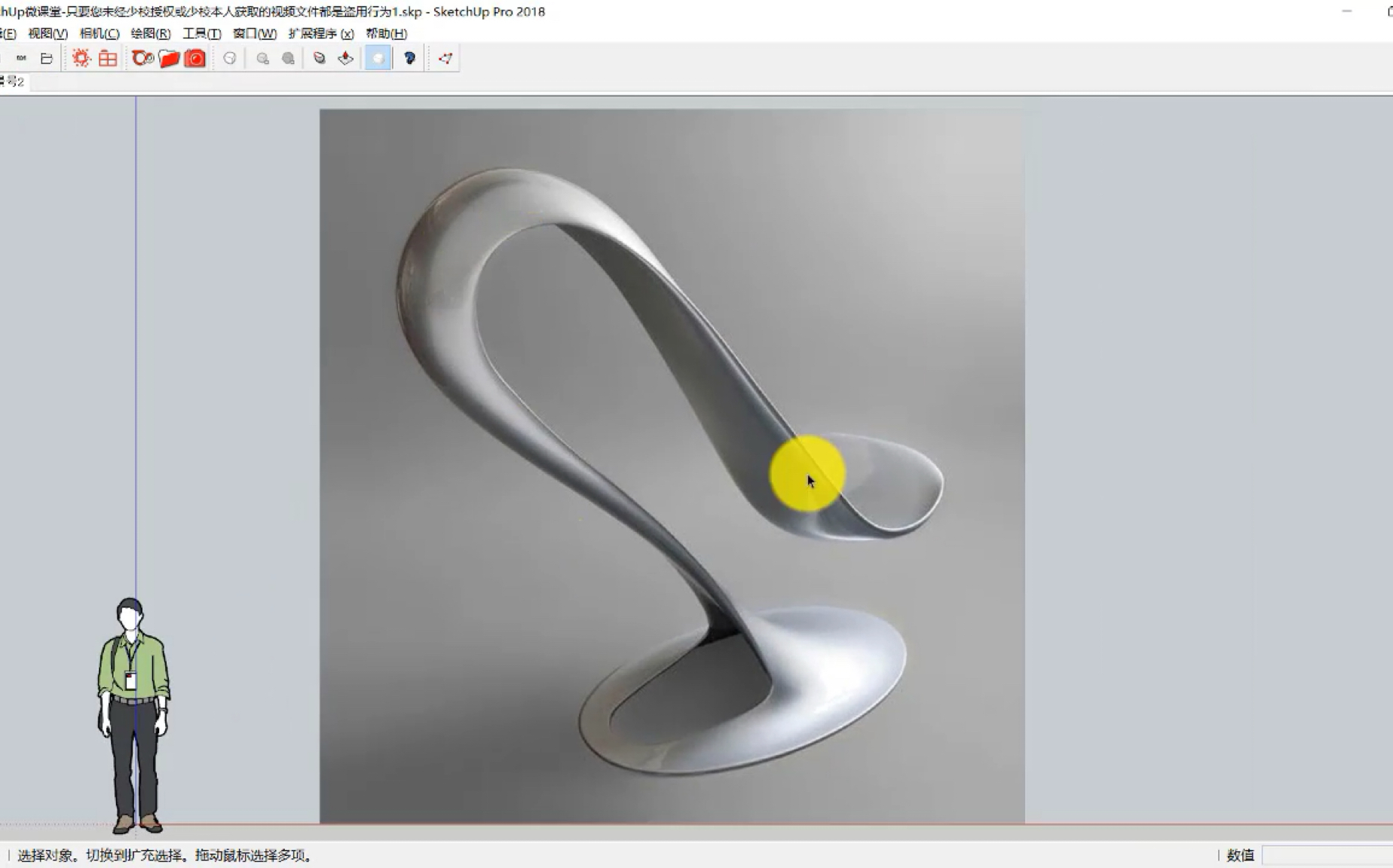Click the red grid table icon

[x=108, y=58]
